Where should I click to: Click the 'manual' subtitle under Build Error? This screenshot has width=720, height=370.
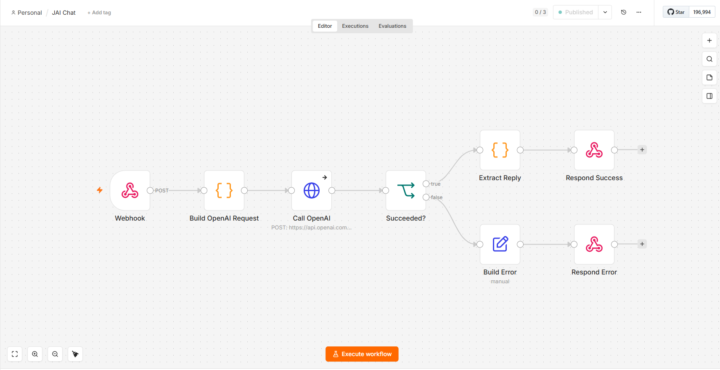click(500, 281)
